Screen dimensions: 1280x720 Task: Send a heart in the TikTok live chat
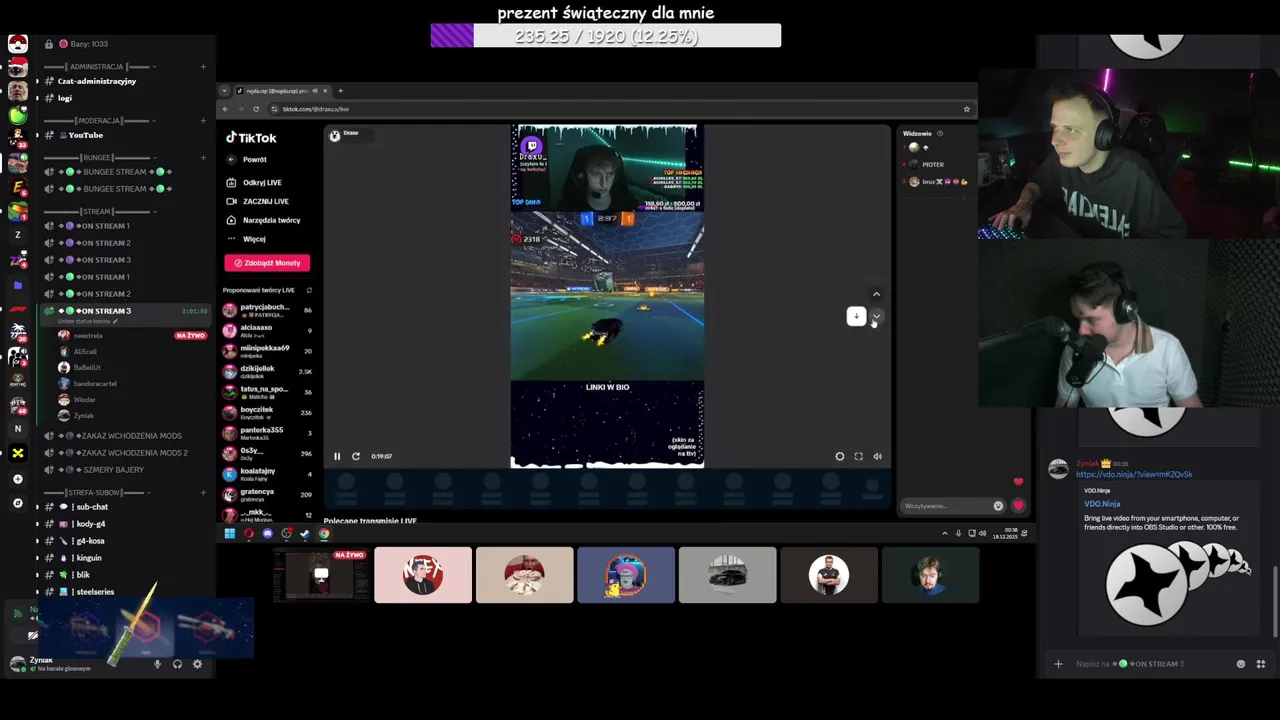click(x=1018, y=506)
